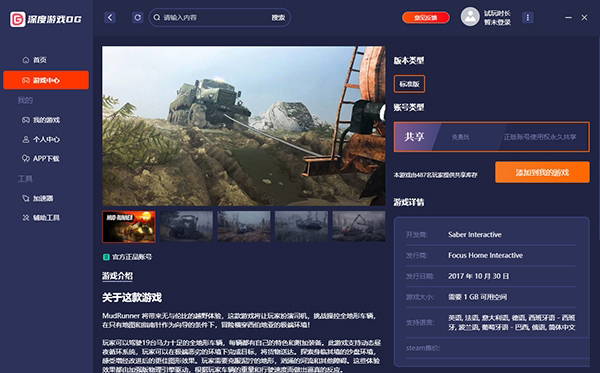Select the MudRunner cover art thumbnail

(x=129, y=226)
